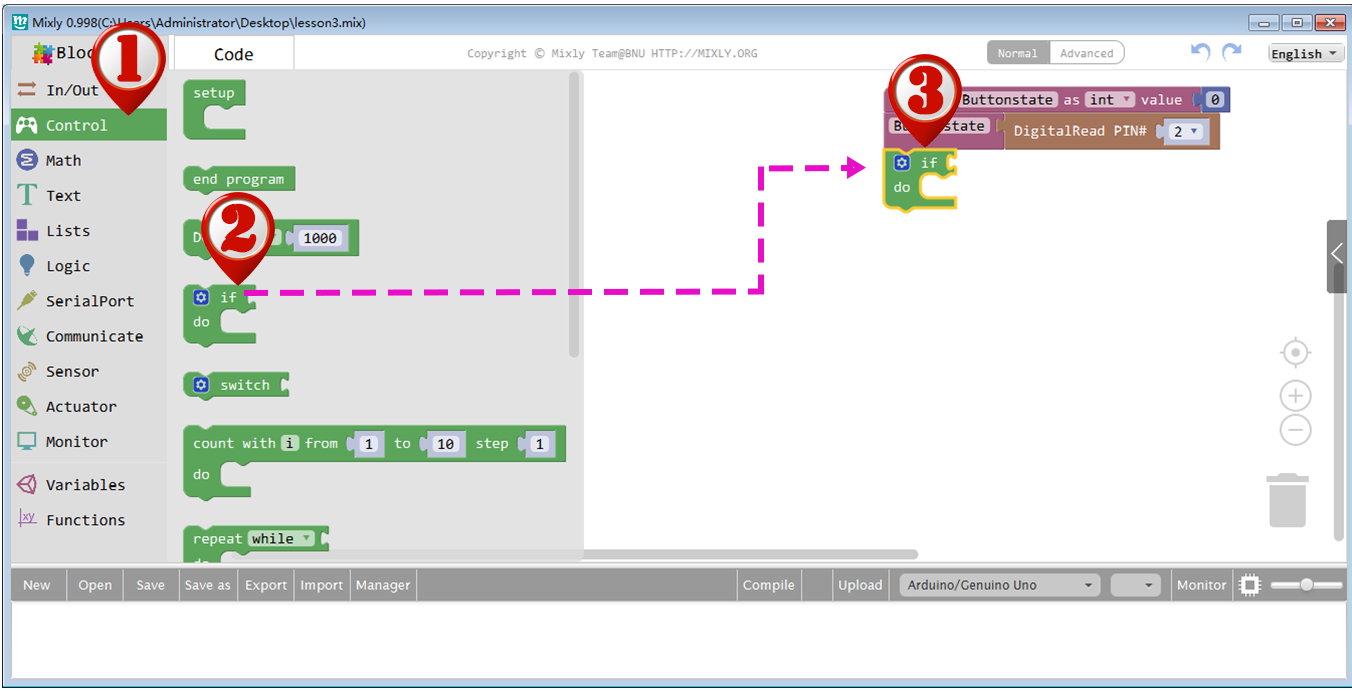This screenshot has height=691, width=1352.
Task: Zoom out of the workspace
Action: (x=1295, y=431)
